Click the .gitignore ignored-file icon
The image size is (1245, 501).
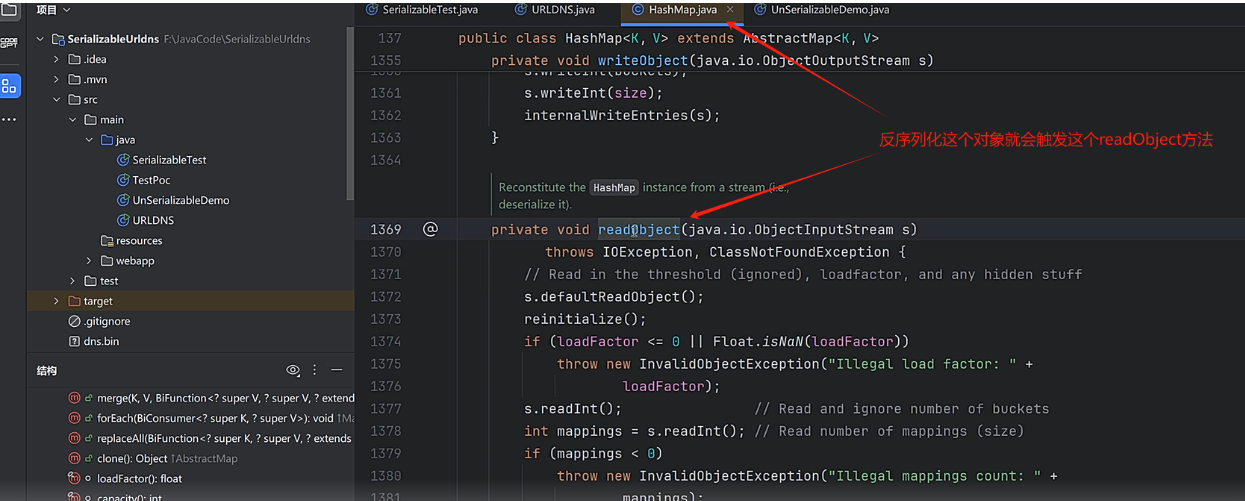(74, 321)
